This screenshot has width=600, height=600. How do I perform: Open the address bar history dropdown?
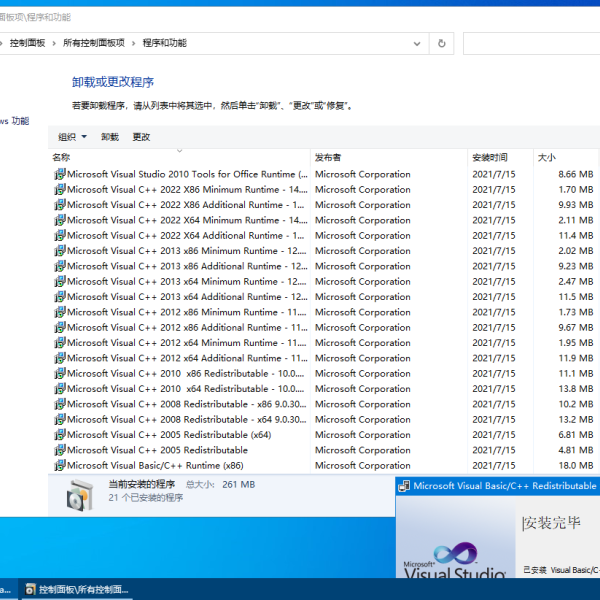tap(417, 44)
